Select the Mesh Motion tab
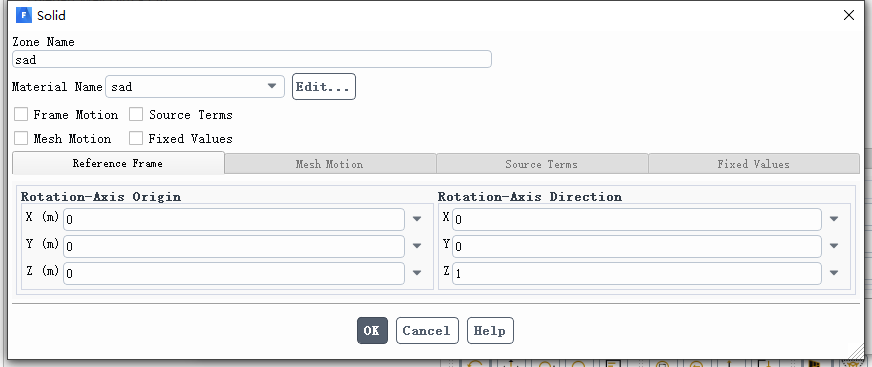Screen dimensions: 872x367 point(330,164)
